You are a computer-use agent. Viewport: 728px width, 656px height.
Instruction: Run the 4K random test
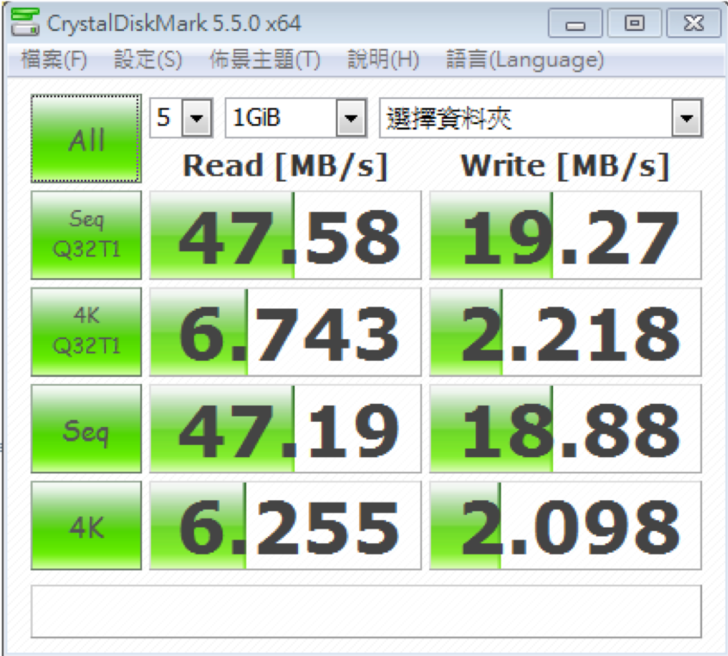pos(86,527)
